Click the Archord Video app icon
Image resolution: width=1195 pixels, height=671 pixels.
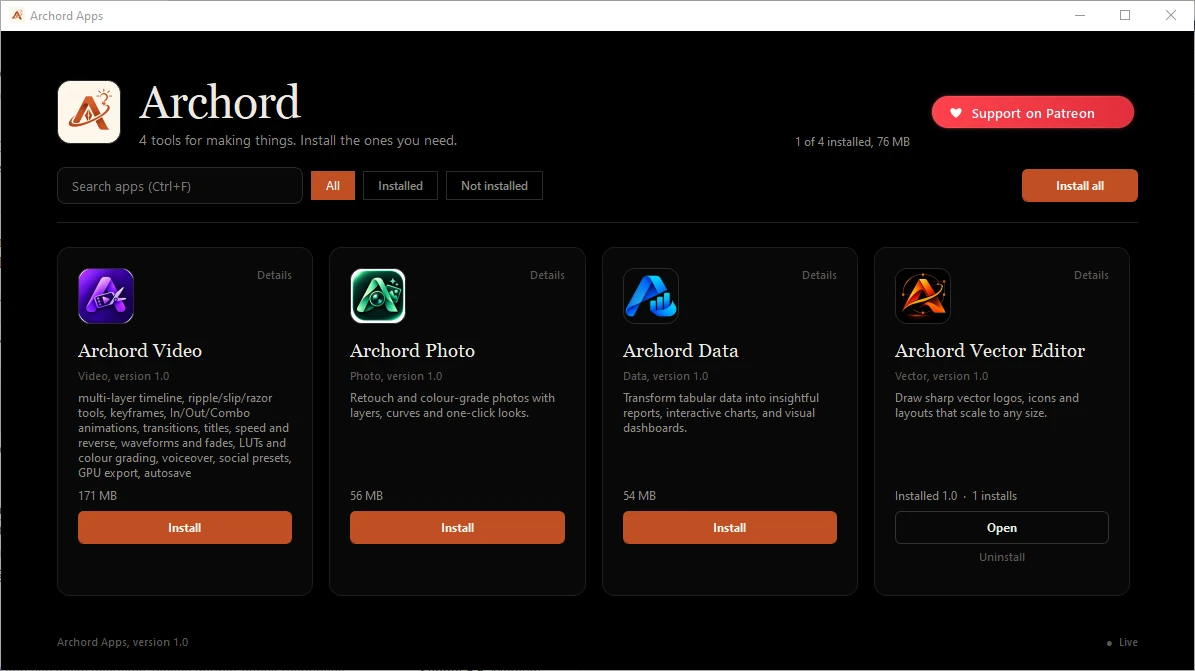point(106,296)
